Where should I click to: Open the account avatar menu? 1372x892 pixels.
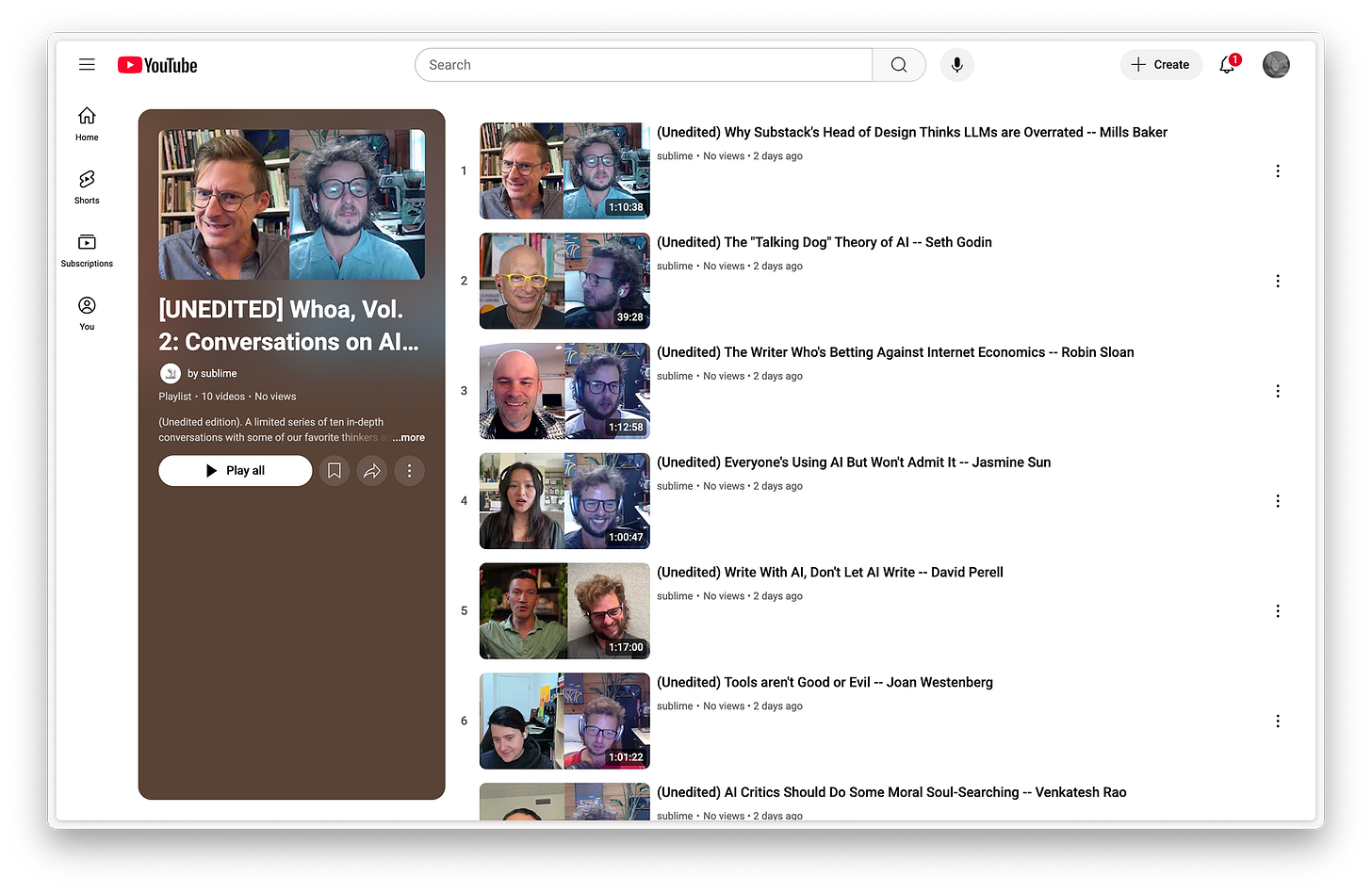pyautogui.click(x=1276, y=65)
